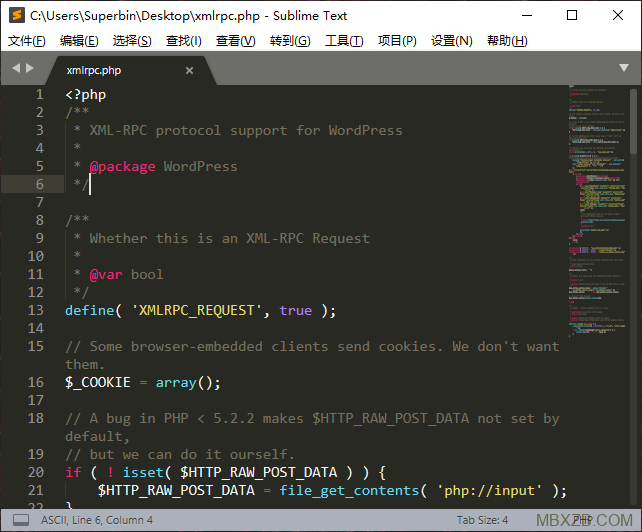This screenshot has width=642, height=532.
Task: Open the 查看(V) menu
Action: click(x=236, y=41)
